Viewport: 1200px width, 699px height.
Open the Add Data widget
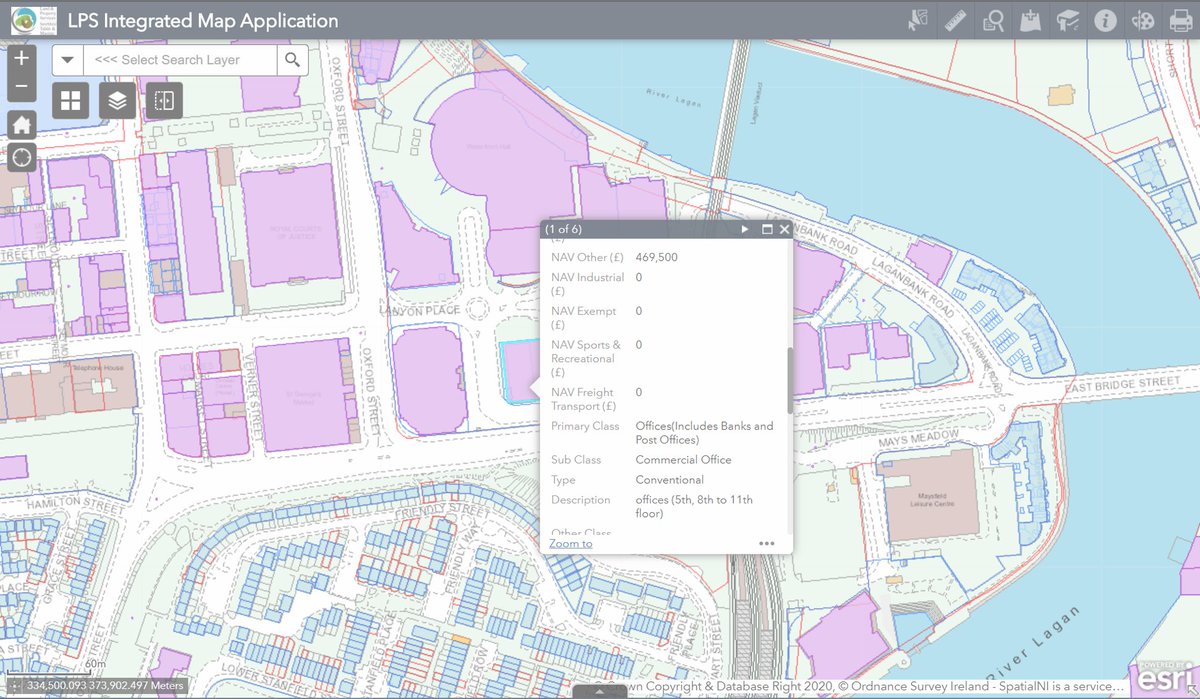coord(1030,20)
